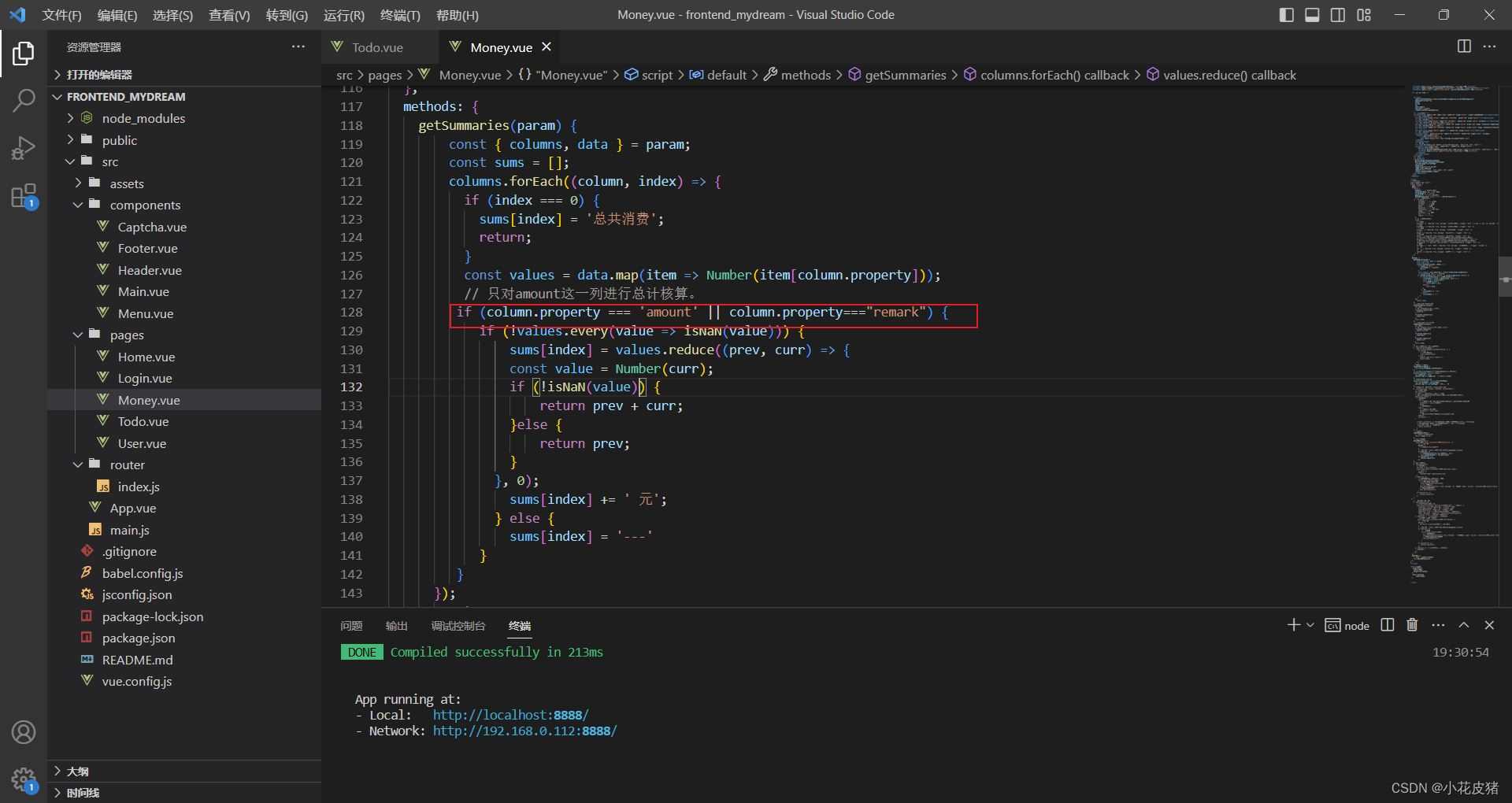Switch to the Todo.vue editor tab
The height and width of the screenshot is (803, 1512).
(377, 47)
